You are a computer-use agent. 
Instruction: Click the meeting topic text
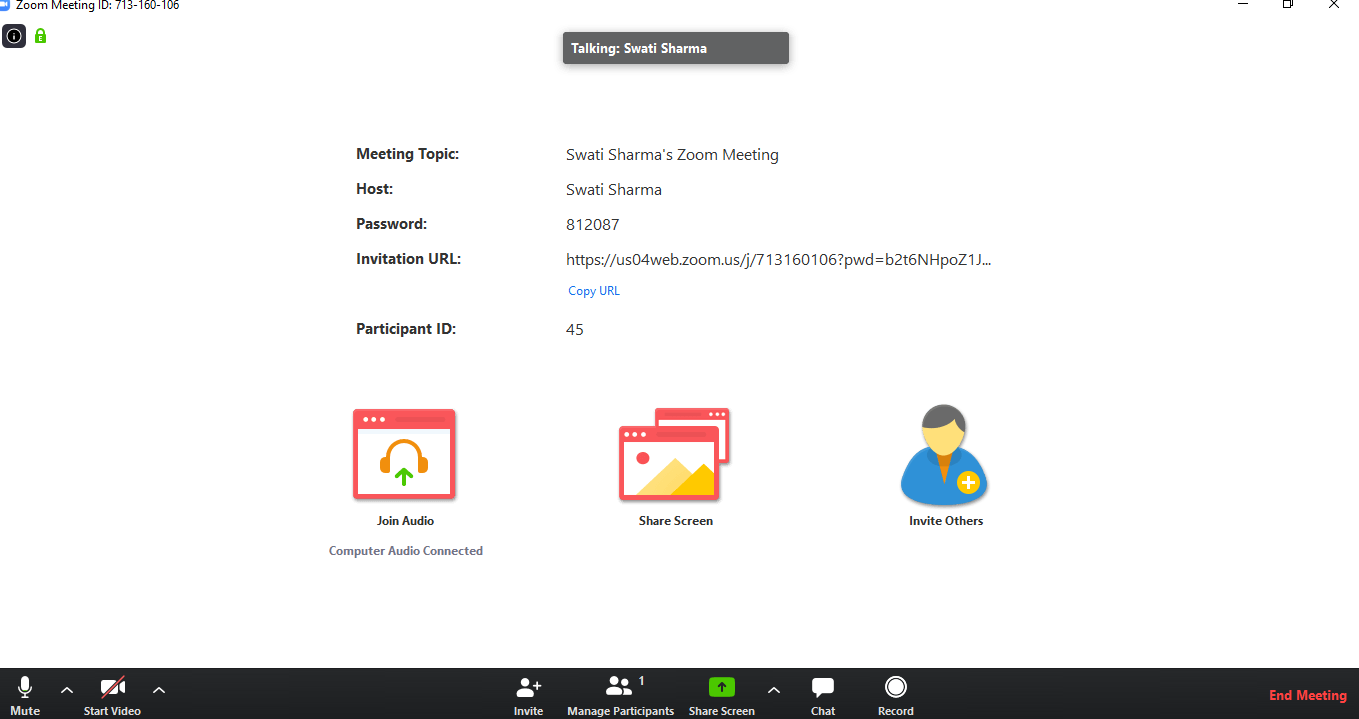point(672,155)
